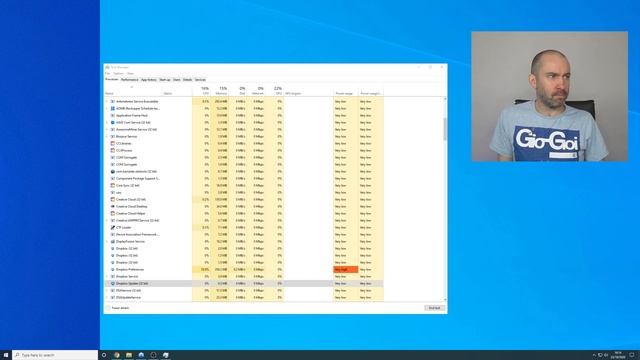Viewport: 640px width, 360px height.
Task: Click the Creative Cloud Desktop icon
Action: pos(113,207)
